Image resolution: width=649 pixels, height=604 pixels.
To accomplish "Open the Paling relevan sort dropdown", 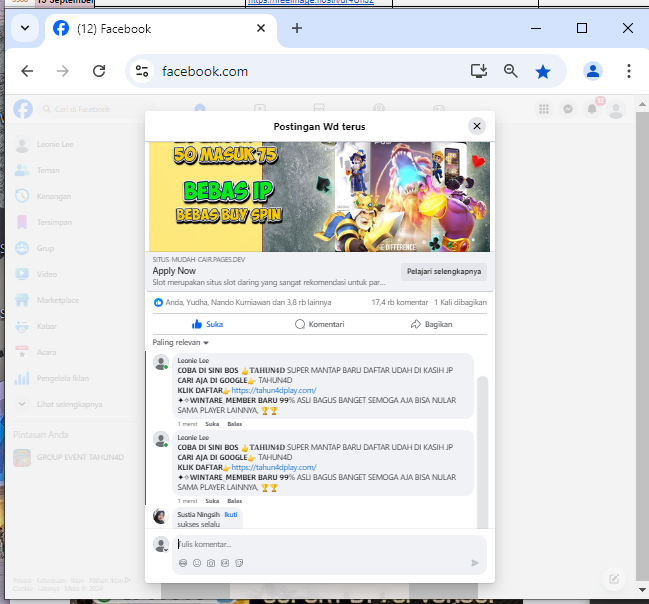I will [x=180, y=342].
